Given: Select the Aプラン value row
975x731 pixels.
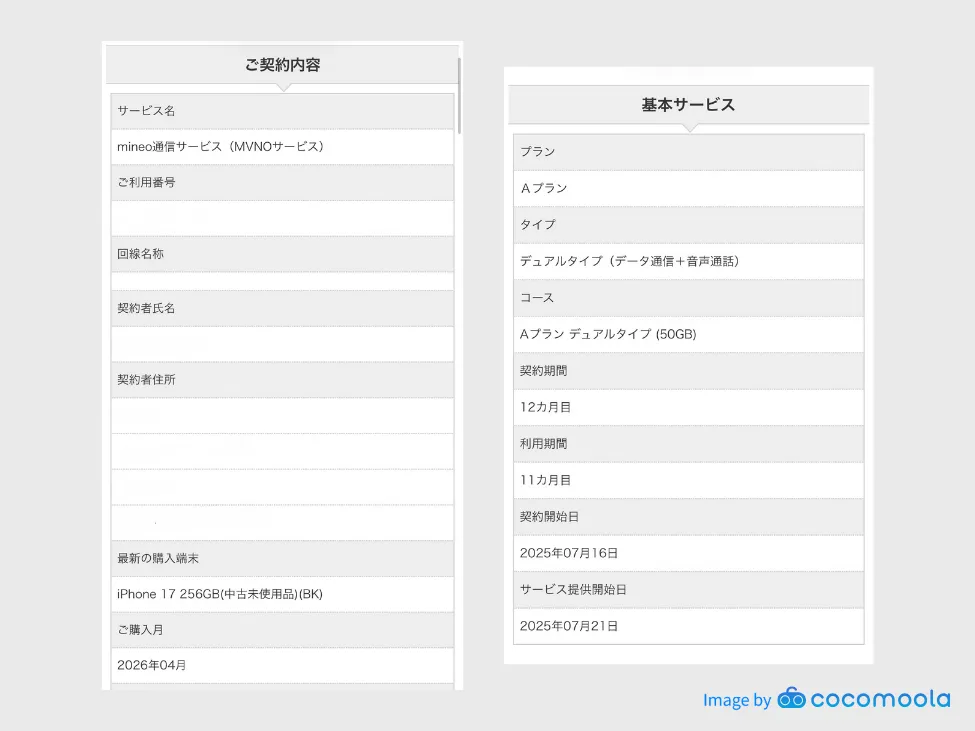Looking at the screenshot, I should (688, 188).
